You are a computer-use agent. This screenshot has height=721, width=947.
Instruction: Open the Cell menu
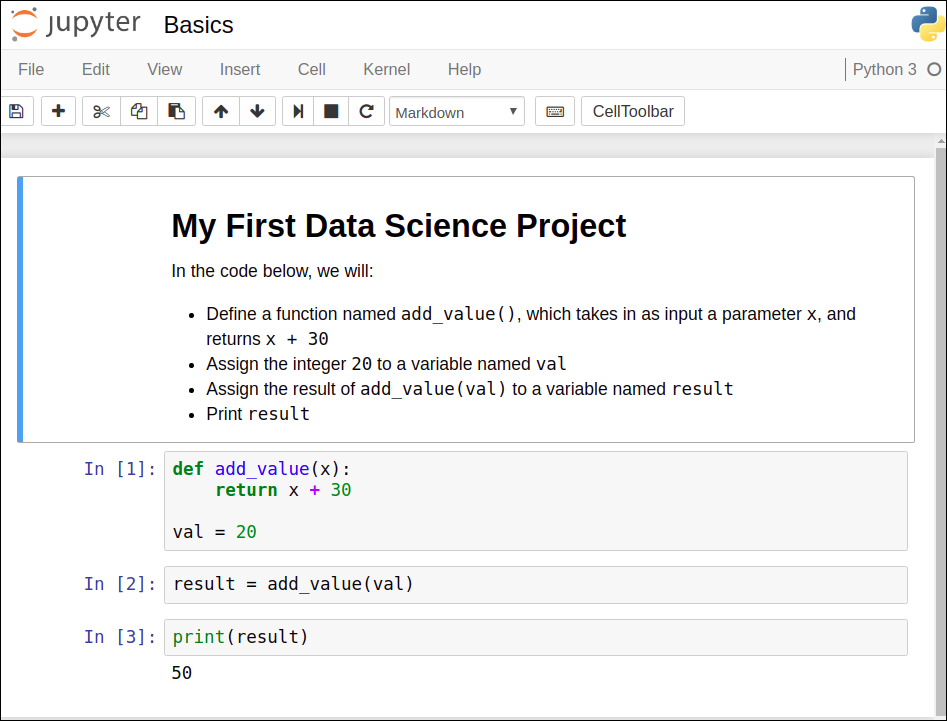pos(311,69)
